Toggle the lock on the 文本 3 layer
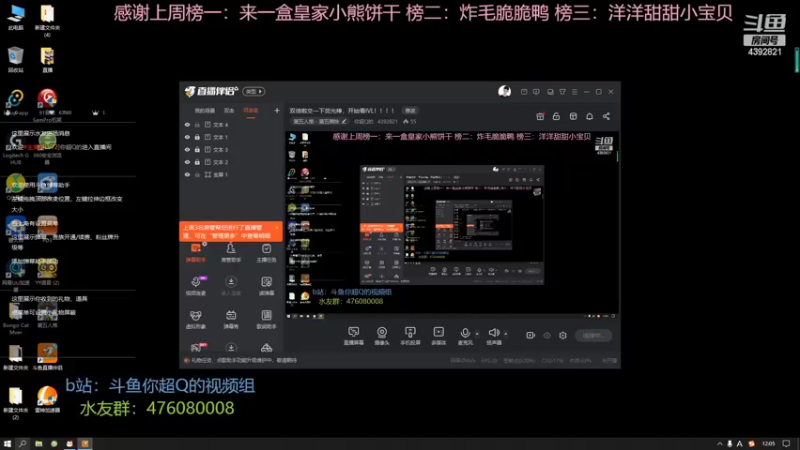 (x=197, y=149)
